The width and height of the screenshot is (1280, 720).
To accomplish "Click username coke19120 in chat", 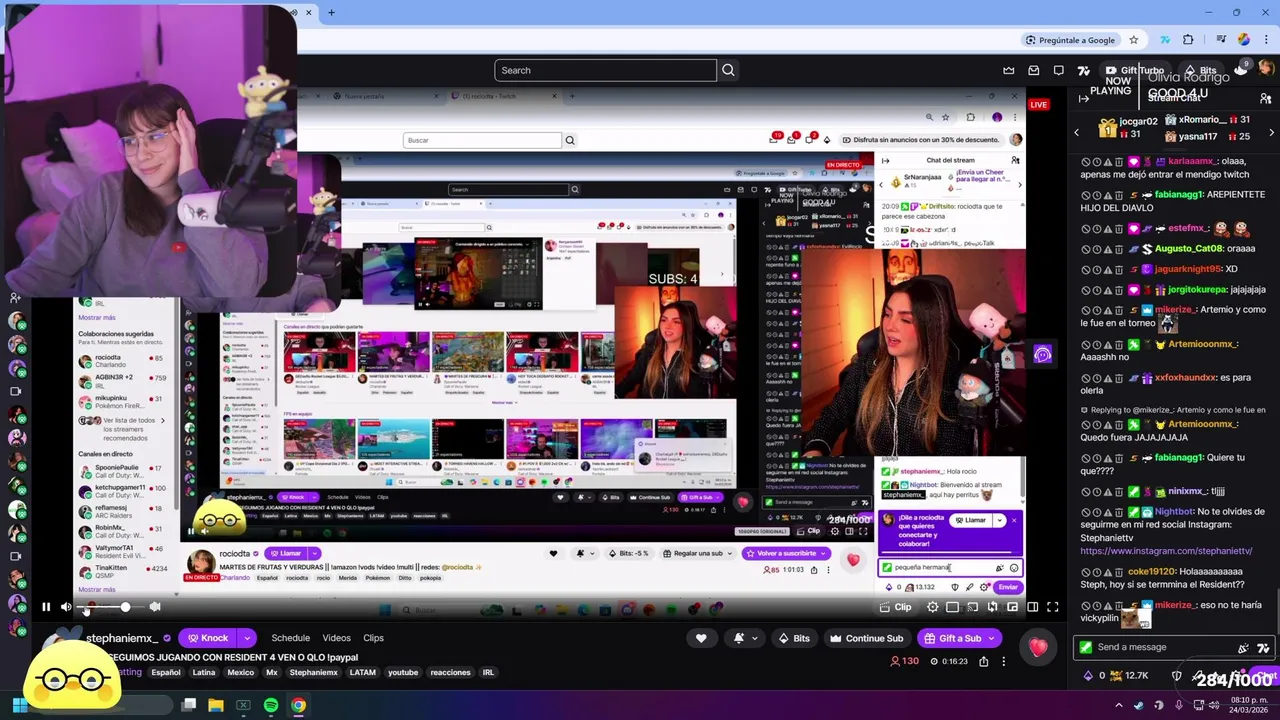I will point(1152,572).
